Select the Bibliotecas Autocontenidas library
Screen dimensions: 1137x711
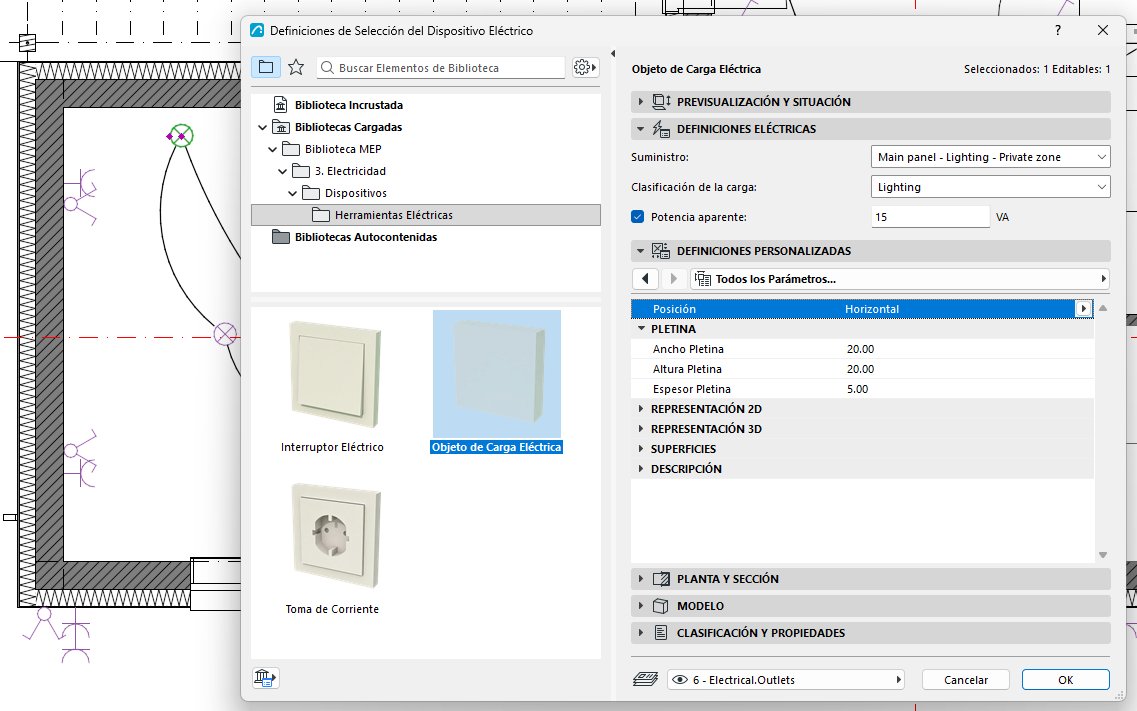tap(355, 237)
